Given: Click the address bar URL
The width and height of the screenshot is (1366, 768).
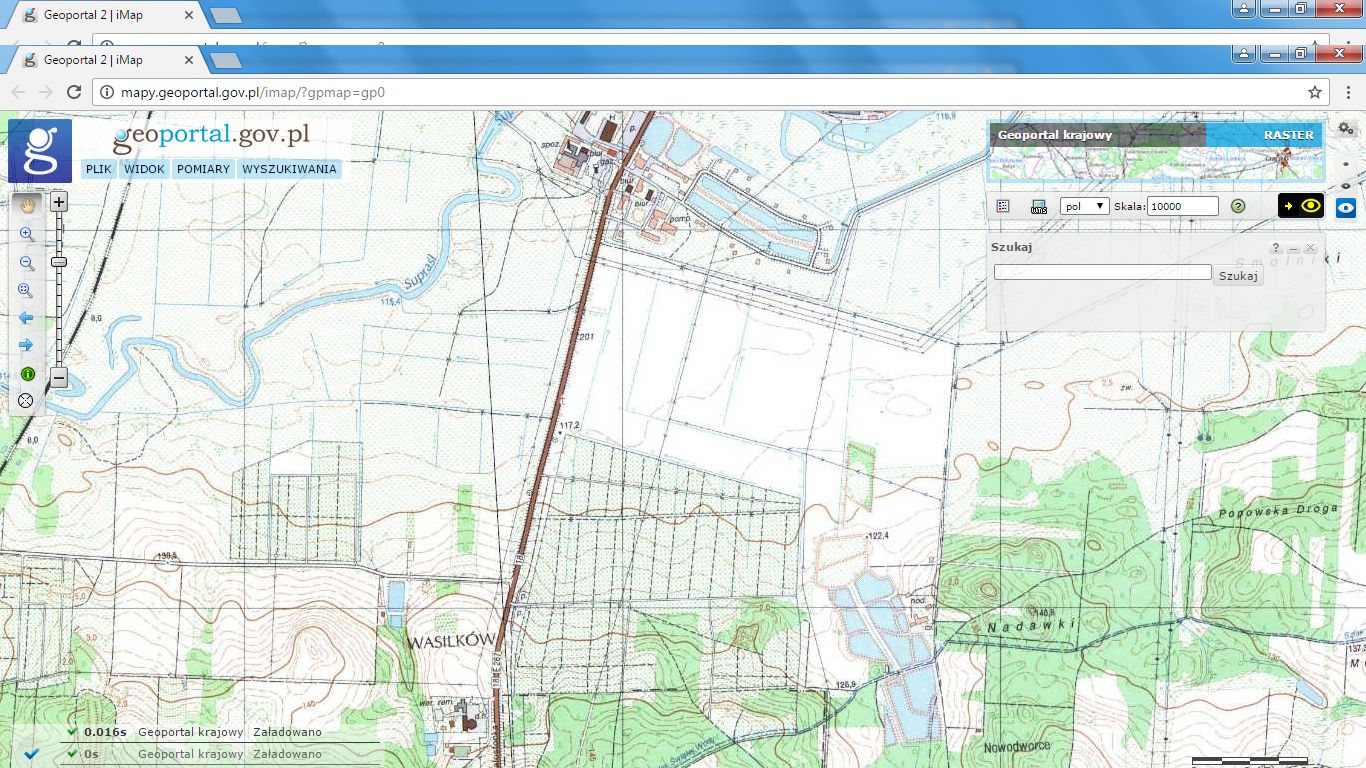Looking at the screenshot, I should 252,92.
